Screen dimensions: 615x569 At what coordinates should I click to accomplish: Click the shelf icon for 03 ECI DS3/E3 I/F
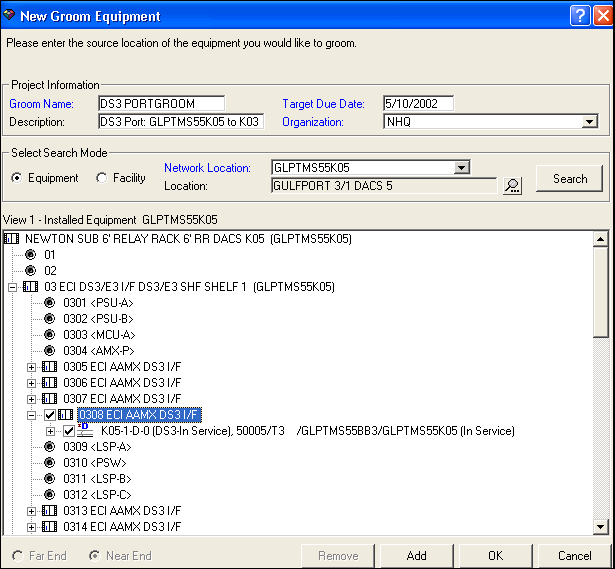[x=31, y=287]
